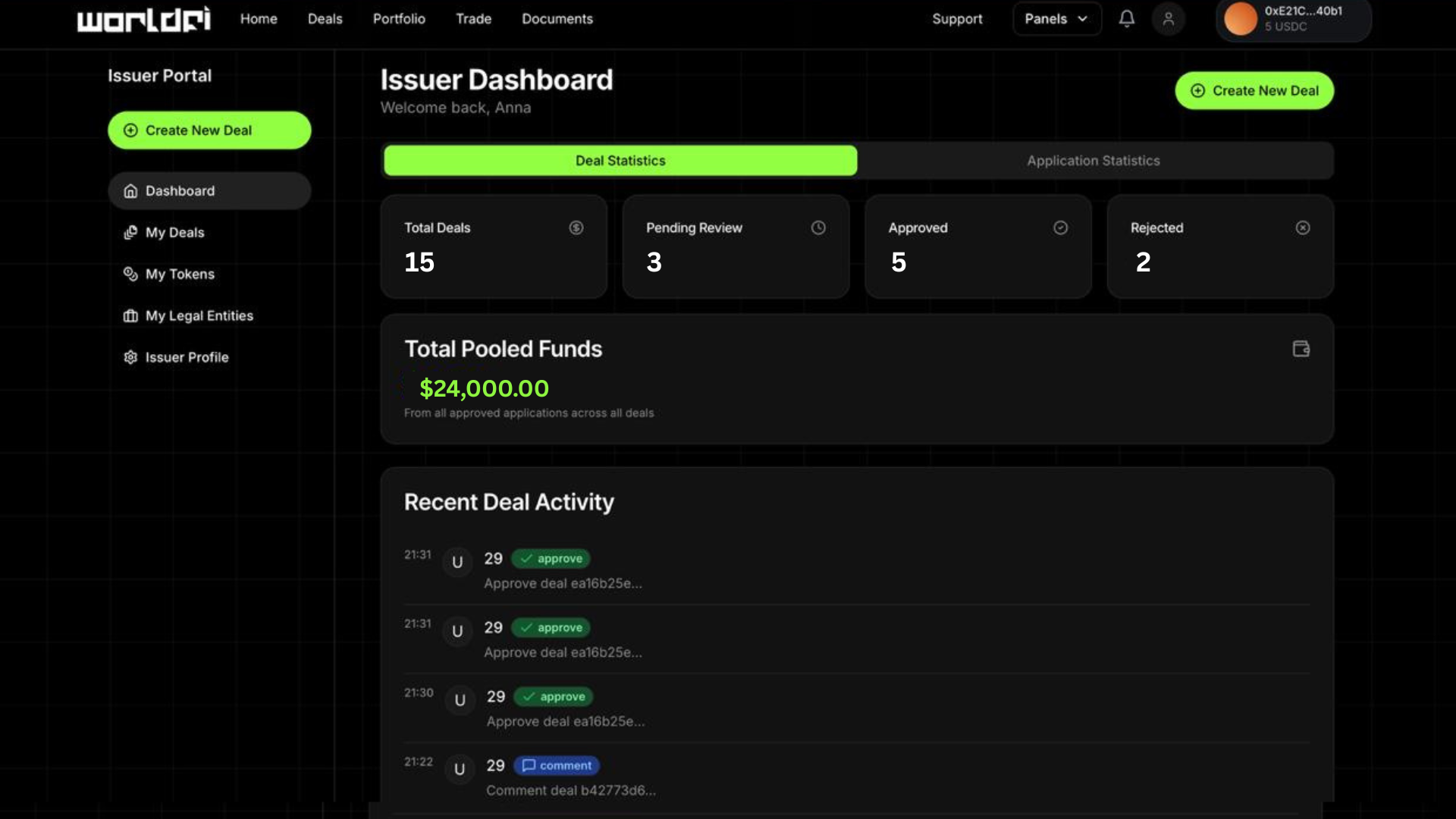Open the user profile icon
The width and height of the screenshot is (1456, 819).
click(x=1169, y=19)
